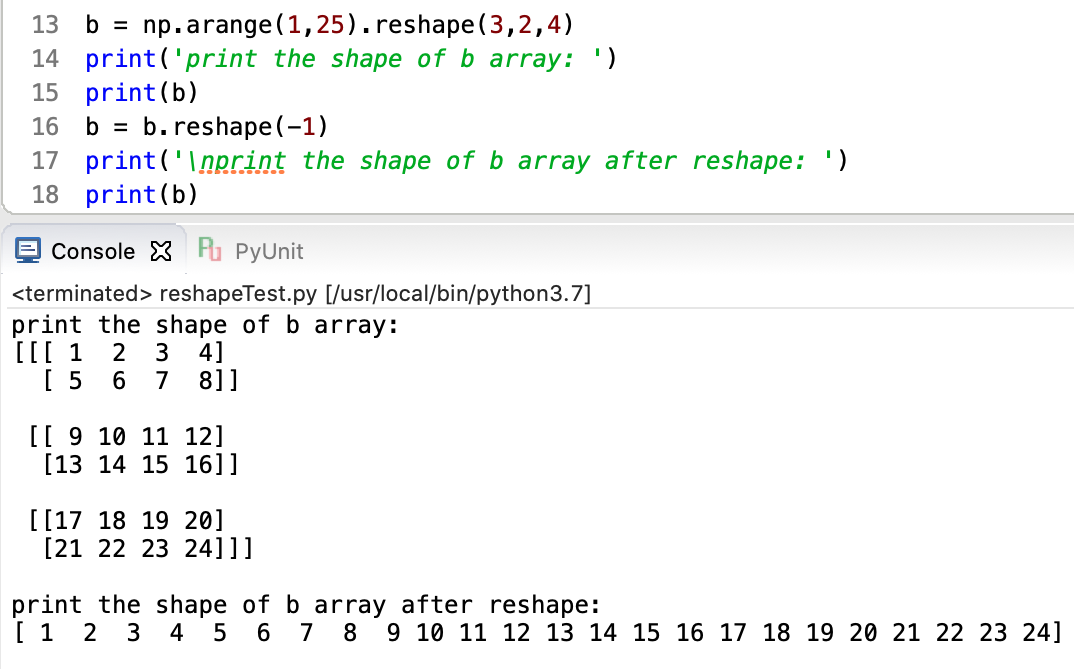
Task: Select line number 14 in the editor gutter
Action: tap(45, 58)
